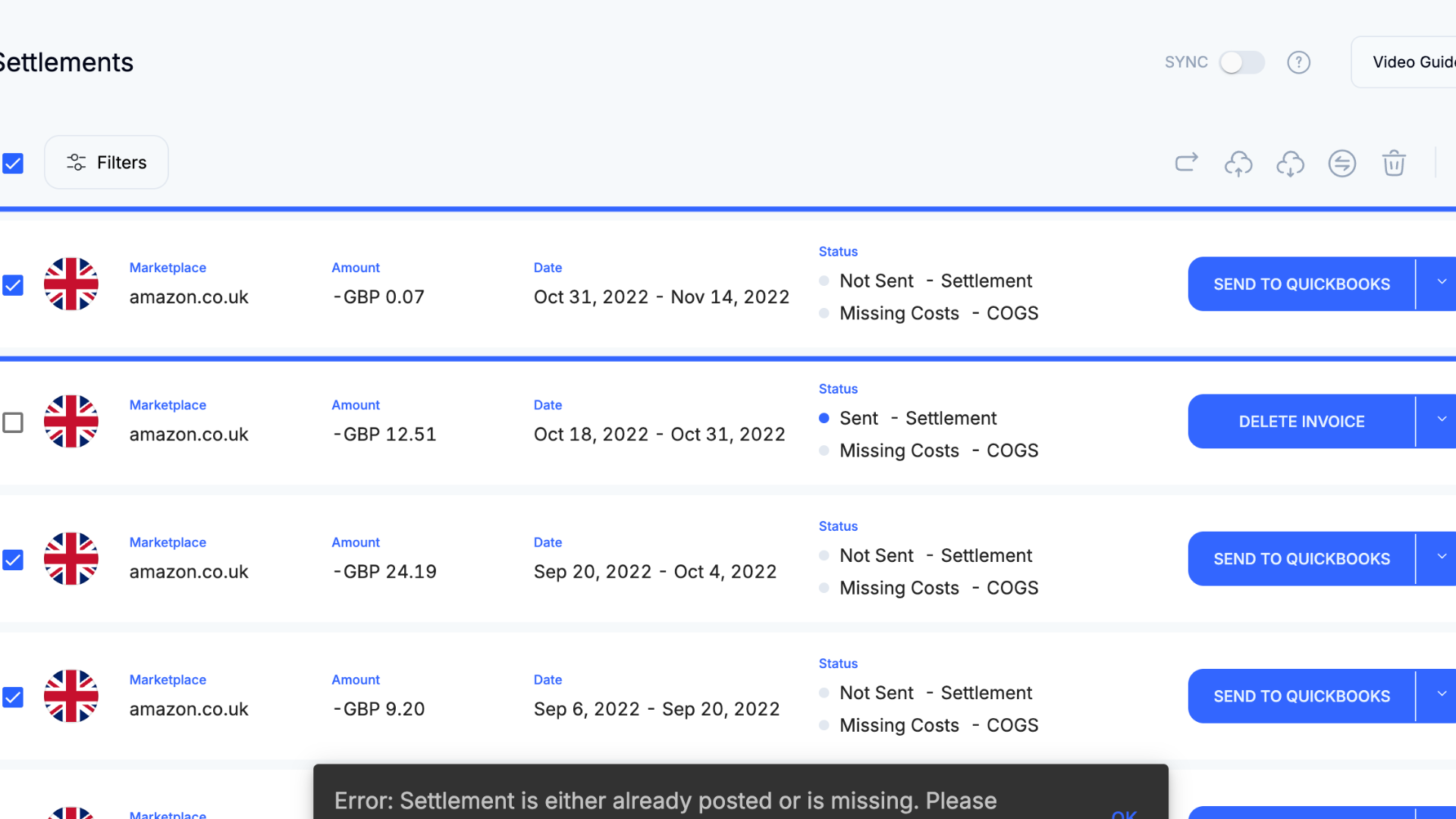Click the amount -GBP 12.51
1456x819 pixels.
[384, 435]
